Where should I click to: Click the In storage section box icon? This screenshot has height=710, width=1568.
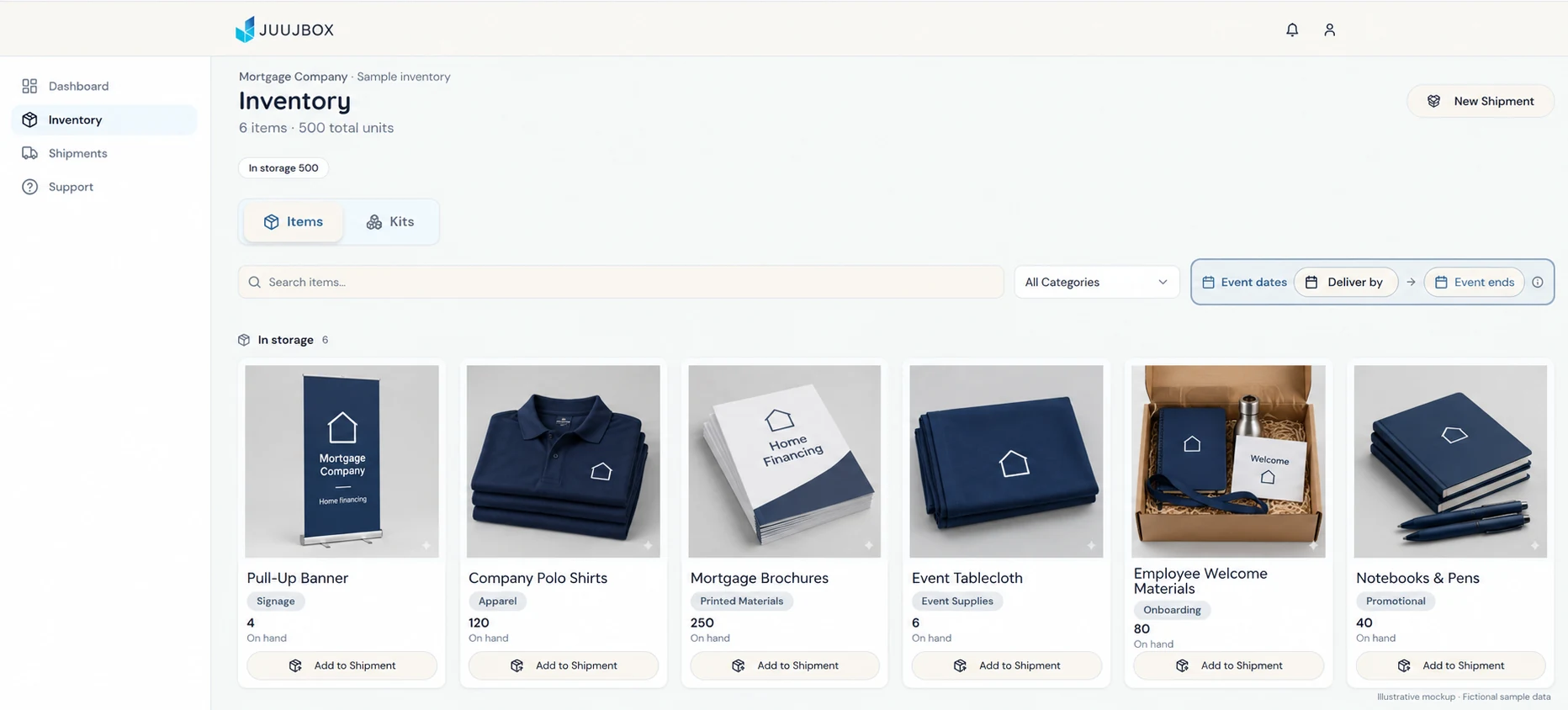click(244, 340)
